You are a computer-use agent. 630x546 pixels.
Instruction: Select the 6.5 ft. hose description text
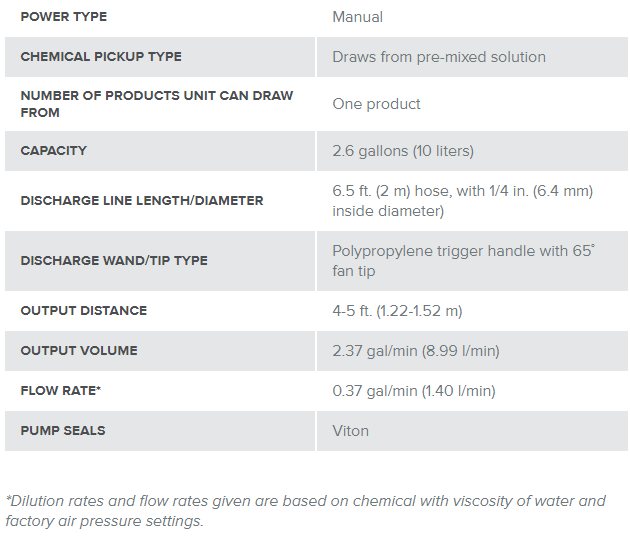462,201
